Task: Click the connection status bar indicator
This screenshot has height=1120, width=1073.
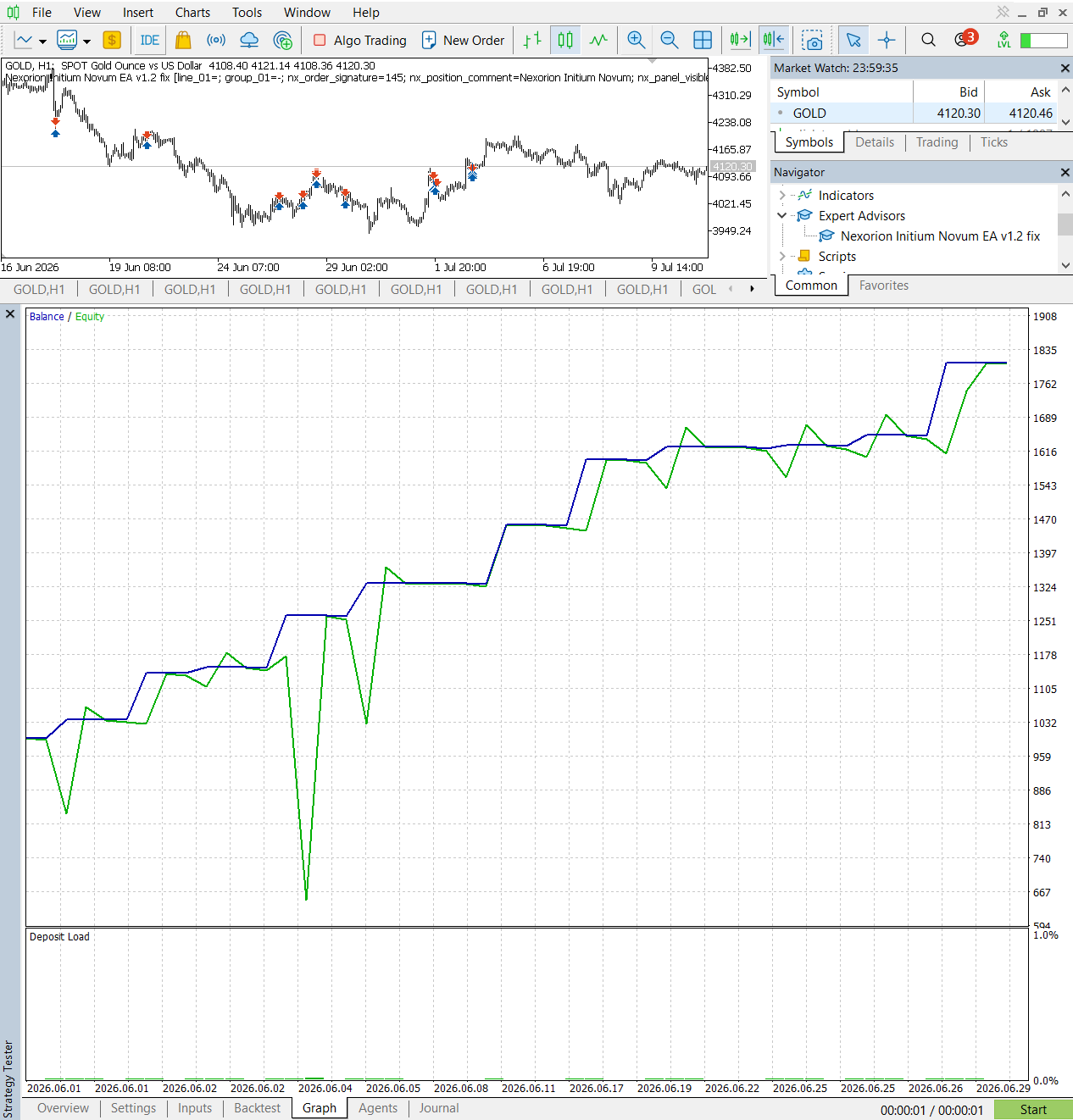Action: 1043,40
